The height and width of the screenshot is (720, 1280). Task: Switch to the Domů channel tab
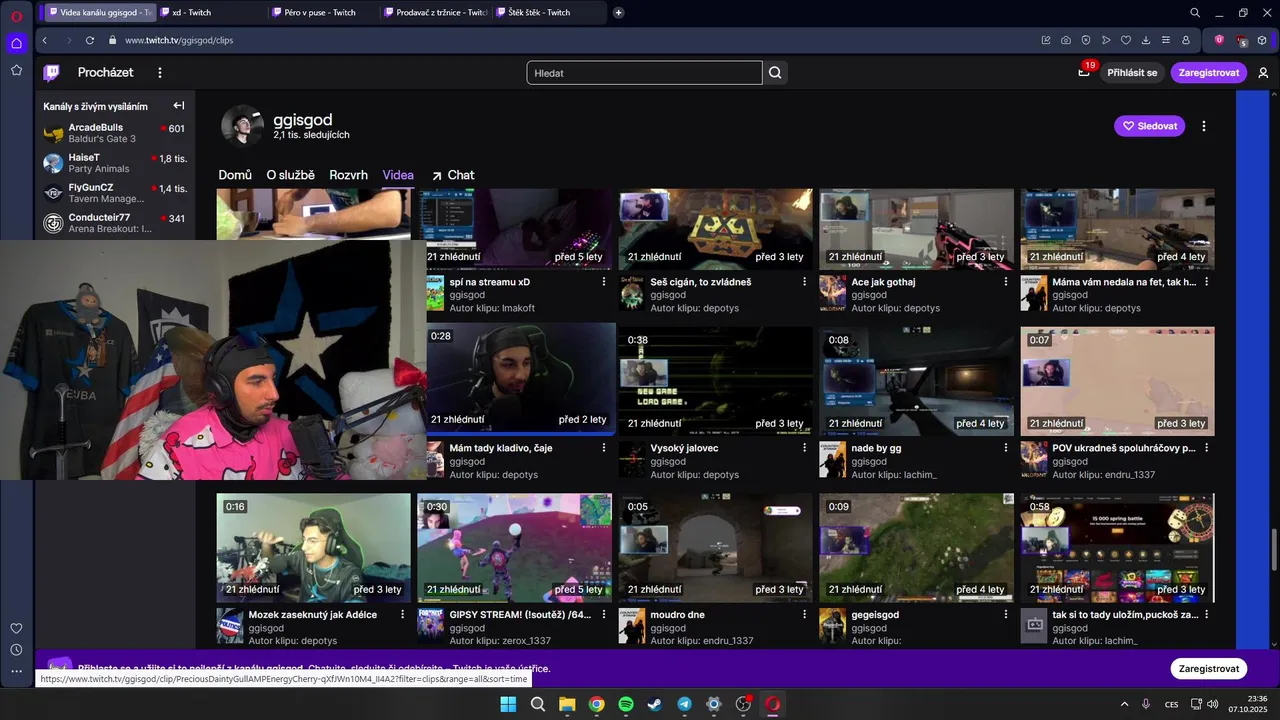[x=235, y=175]
